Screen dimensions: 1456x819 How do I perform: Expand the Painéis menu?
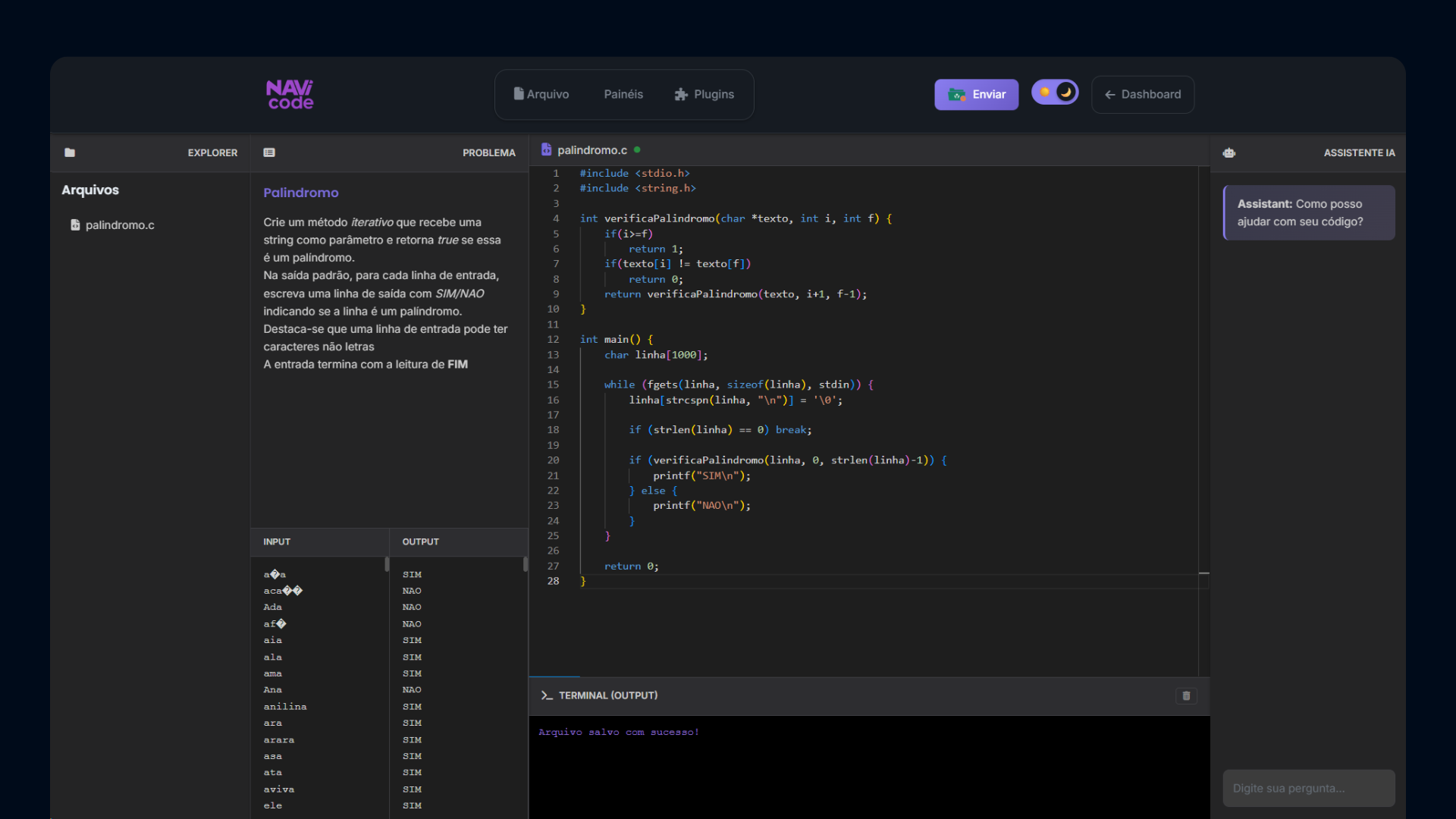point(623,94)
